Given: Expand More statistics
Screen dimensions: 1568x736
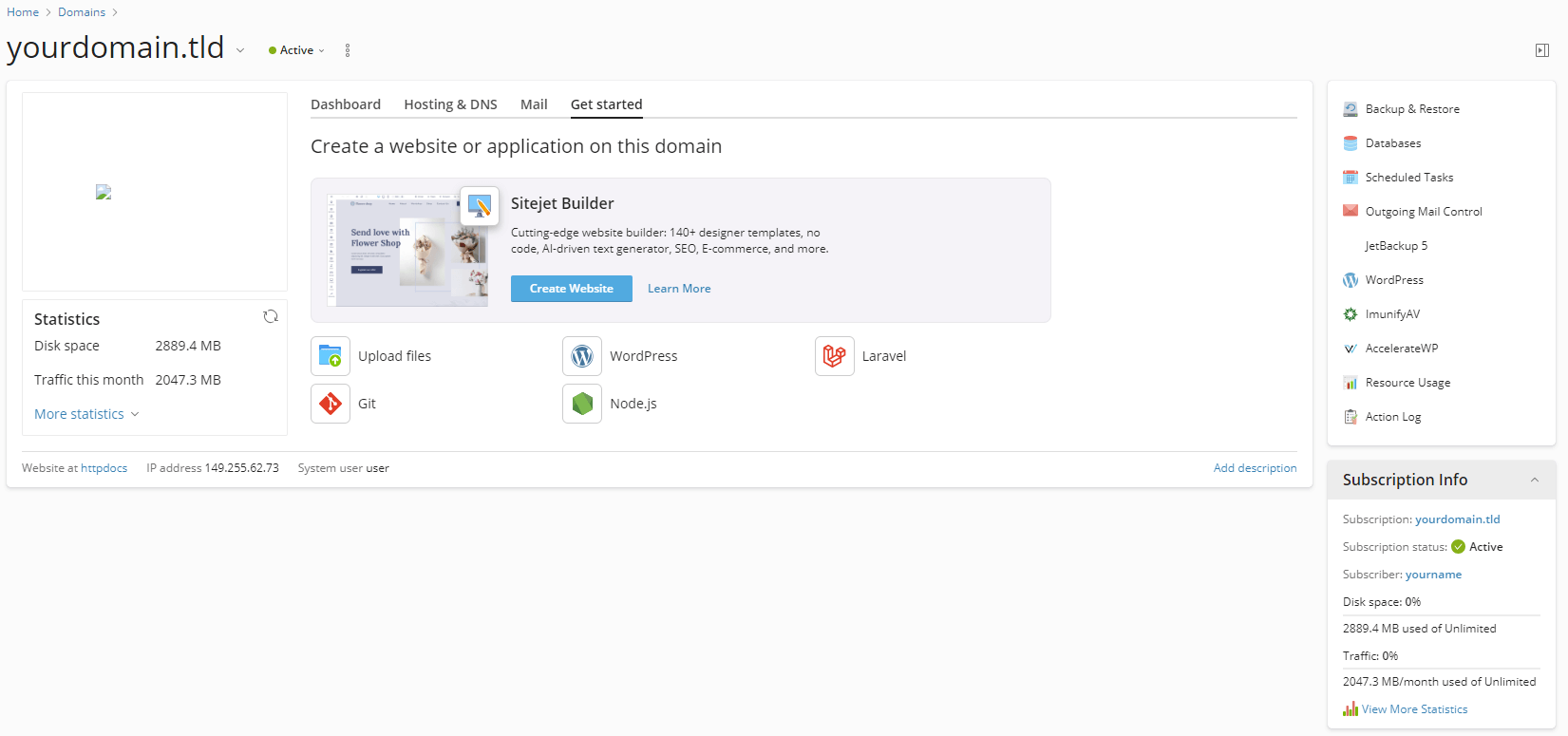Looking at the screenshot, I should tap(86, 414).
